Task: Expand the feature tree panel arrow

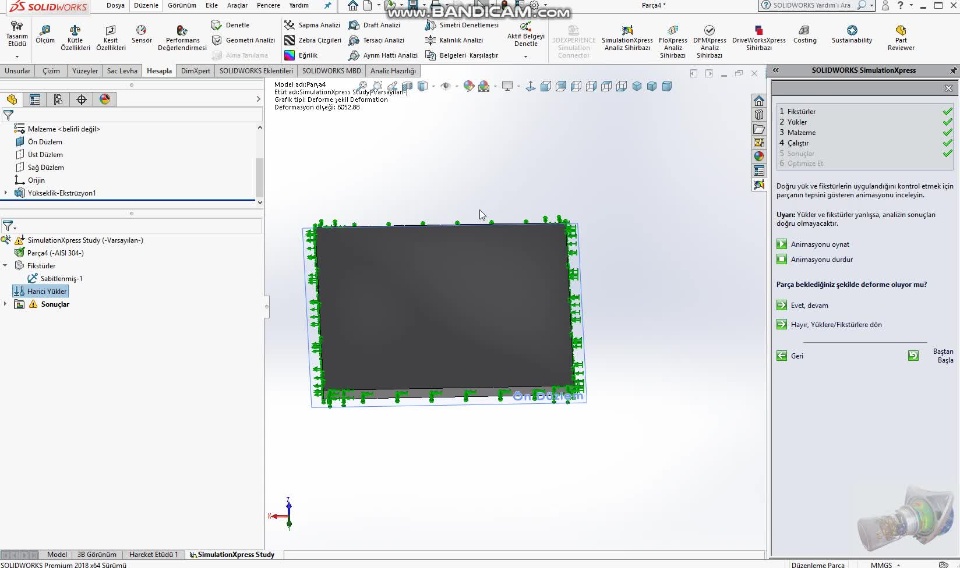Action: pos(258,99)
